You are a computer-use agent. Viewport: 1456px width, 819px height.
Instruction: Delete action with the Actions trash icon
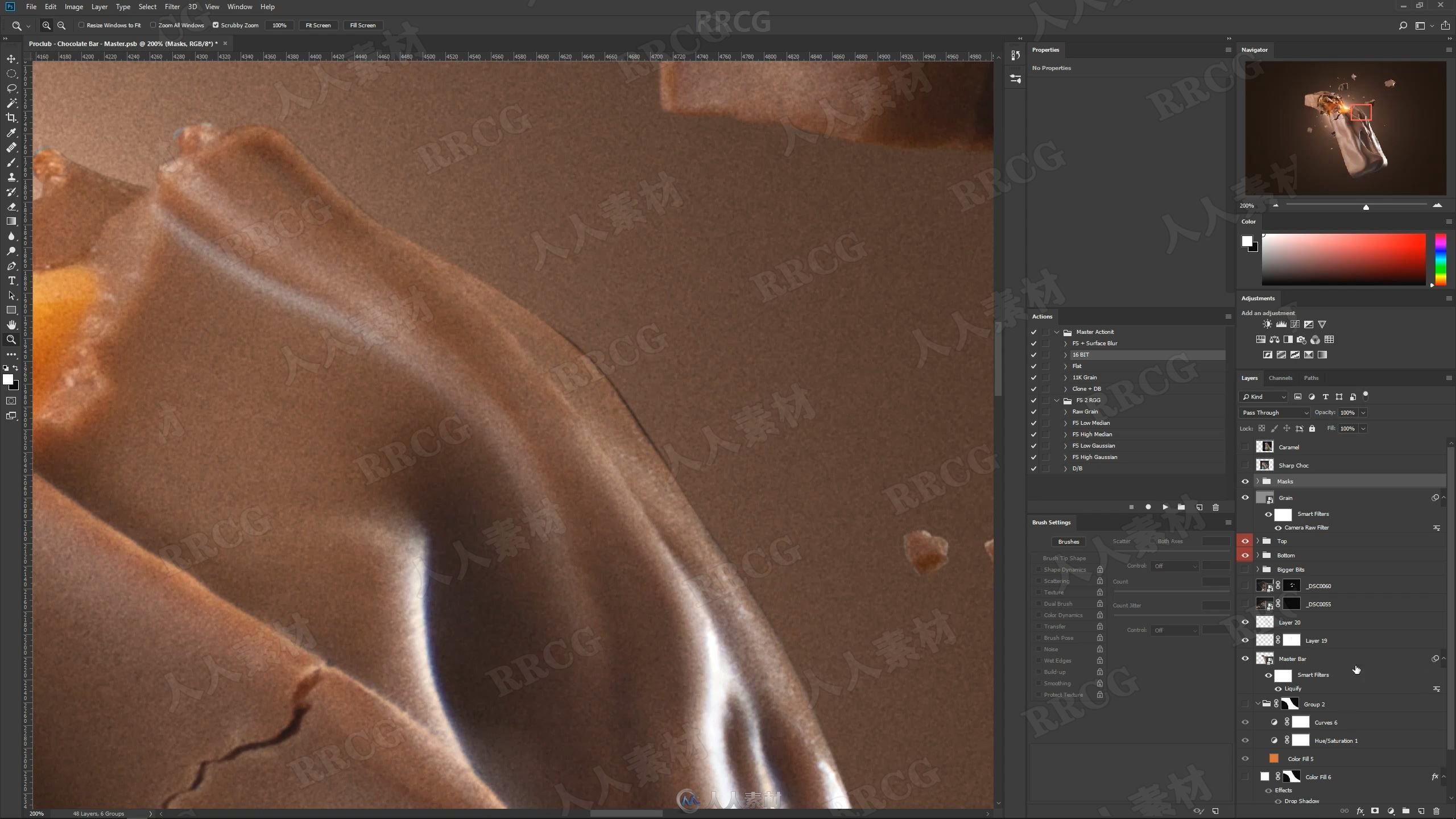1215,507
